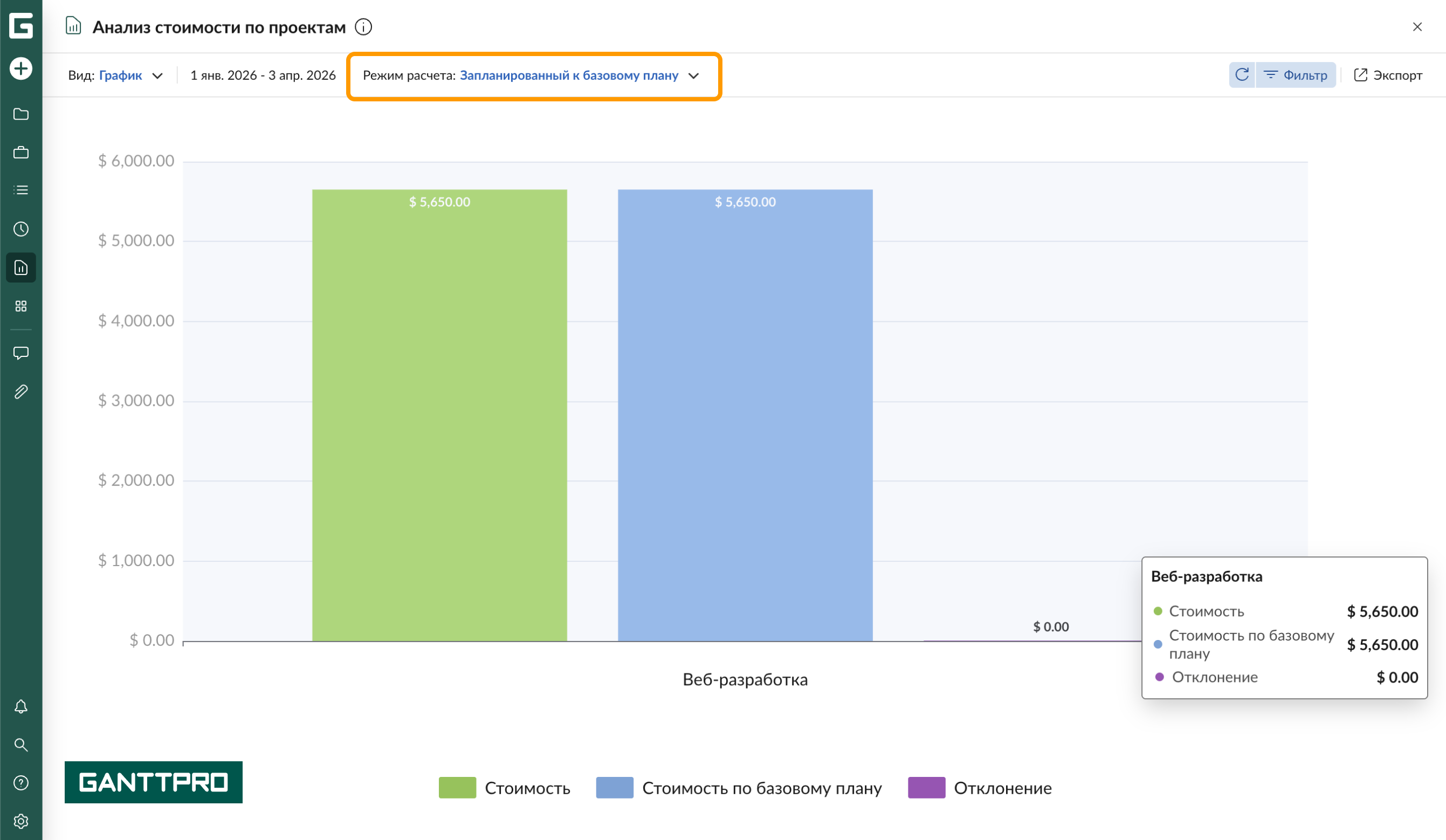The width and height of the screenshot is (1446, 840).
Task: Open the comments speech bubble icon
Action: [20, 353]
